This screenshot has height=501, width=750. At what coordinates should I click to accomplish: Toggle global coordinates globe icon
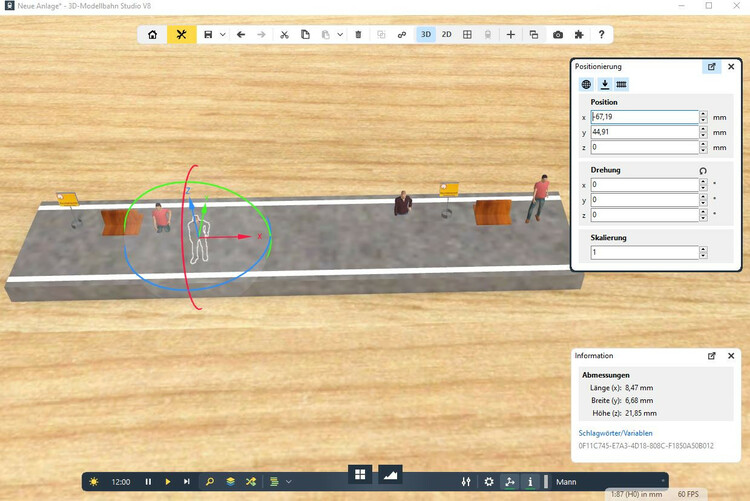point(586,84)
